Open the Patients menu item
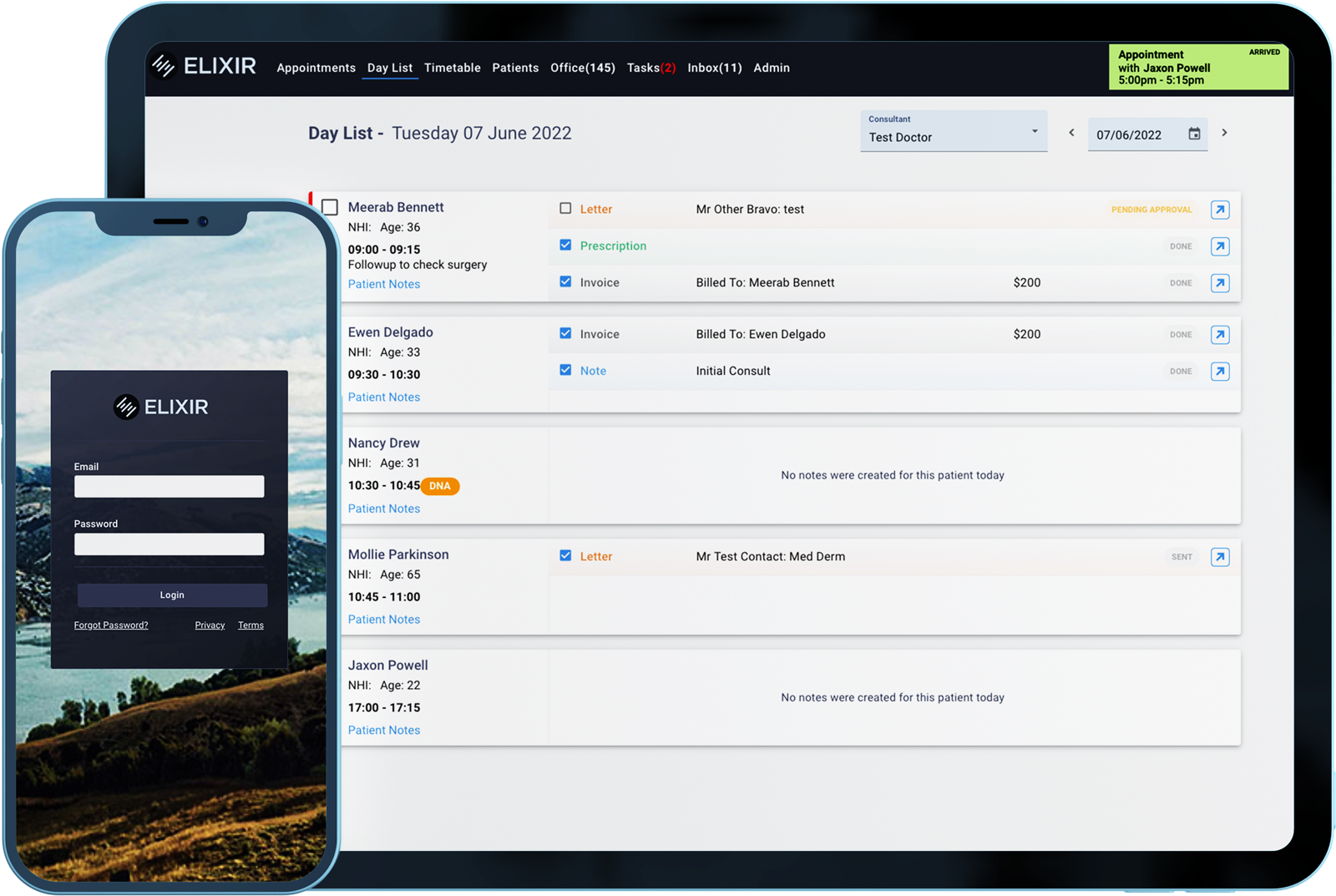1336x896 pixels. 515,68
